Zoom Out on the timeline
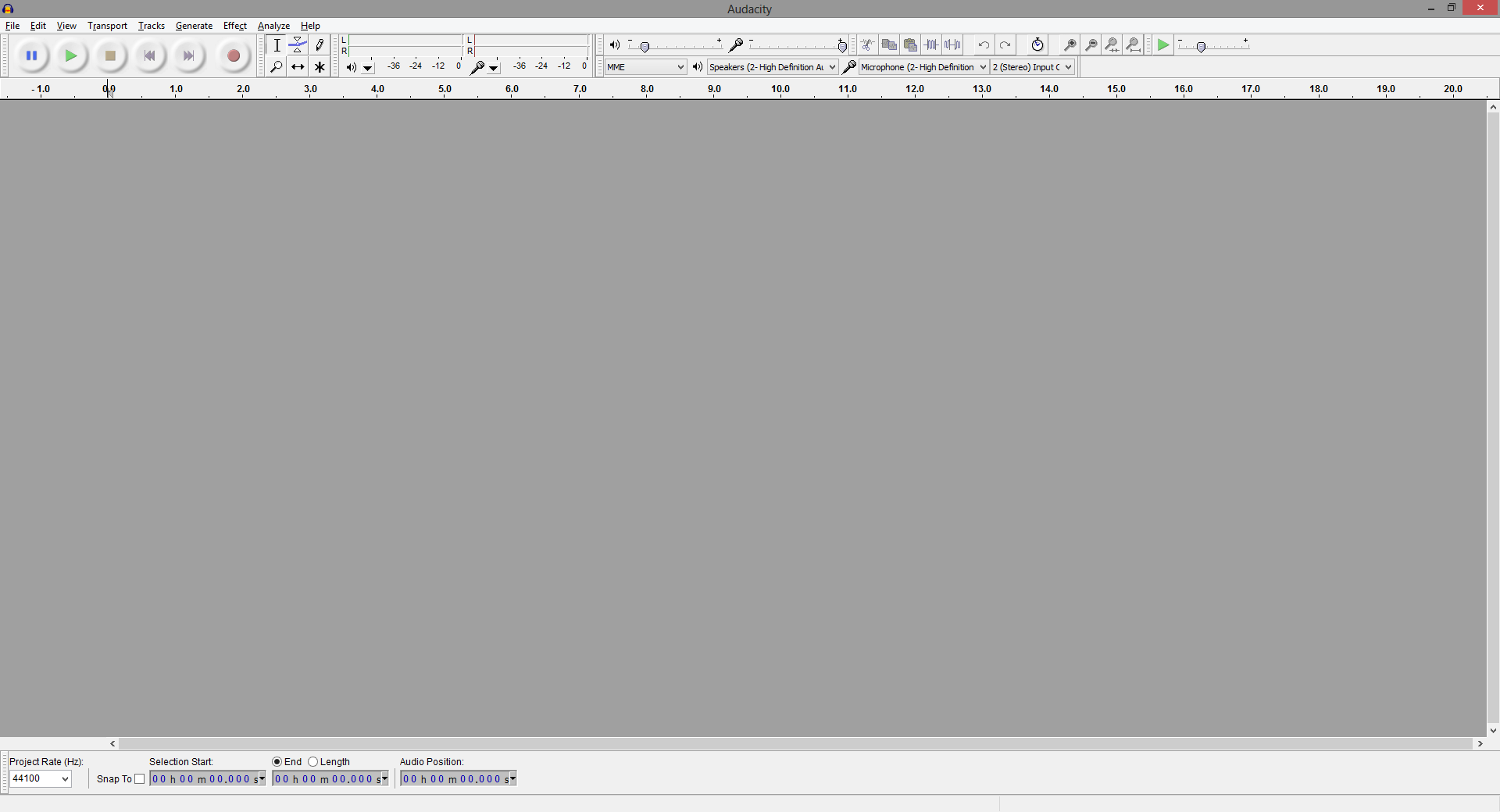Screen dimensions: 1500x812 coord(1091,45)
